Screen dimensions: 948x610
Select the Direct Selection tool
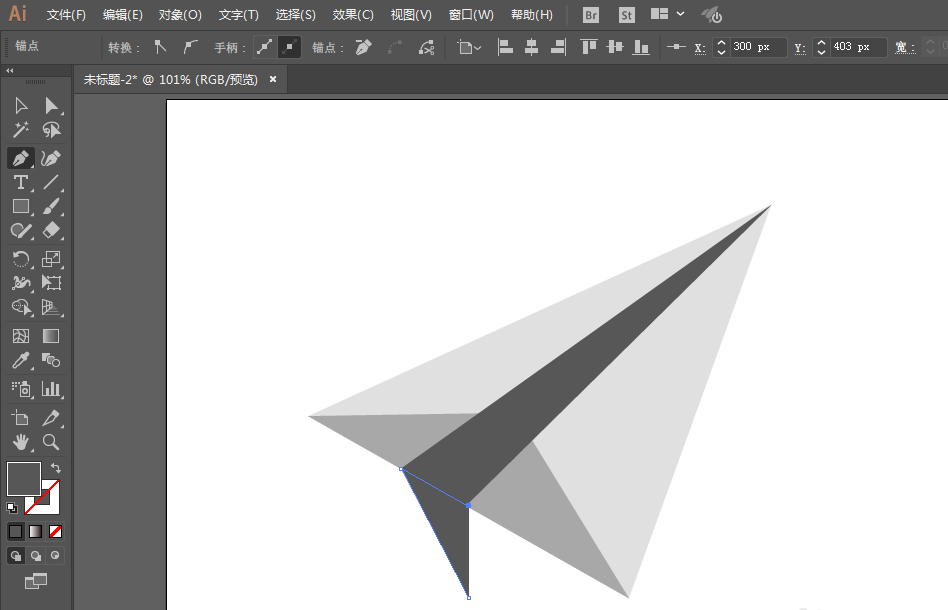[x=51, y=105]
